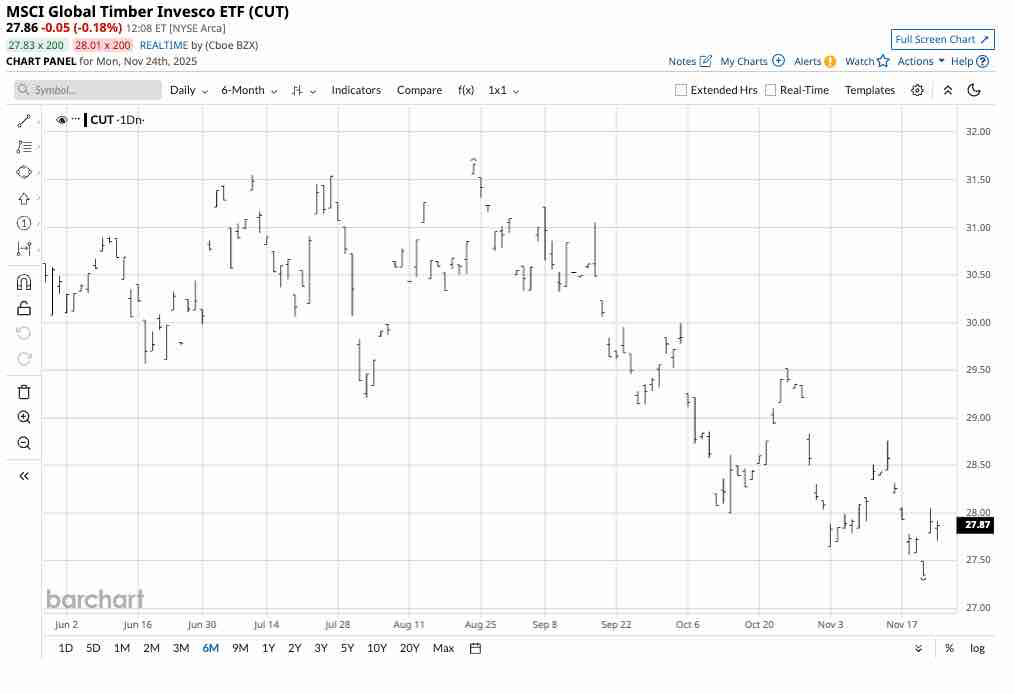Hide the CUT series with eye icon
Viewport: 1014px width, 694px height.
pos(62,120)
